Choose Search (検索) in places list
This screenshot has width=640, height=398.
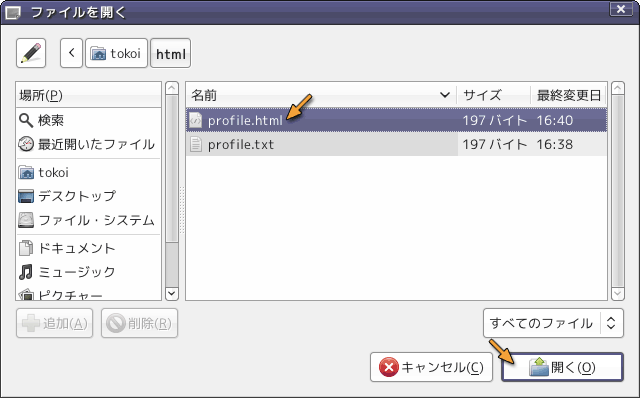[x=88, y=120]
